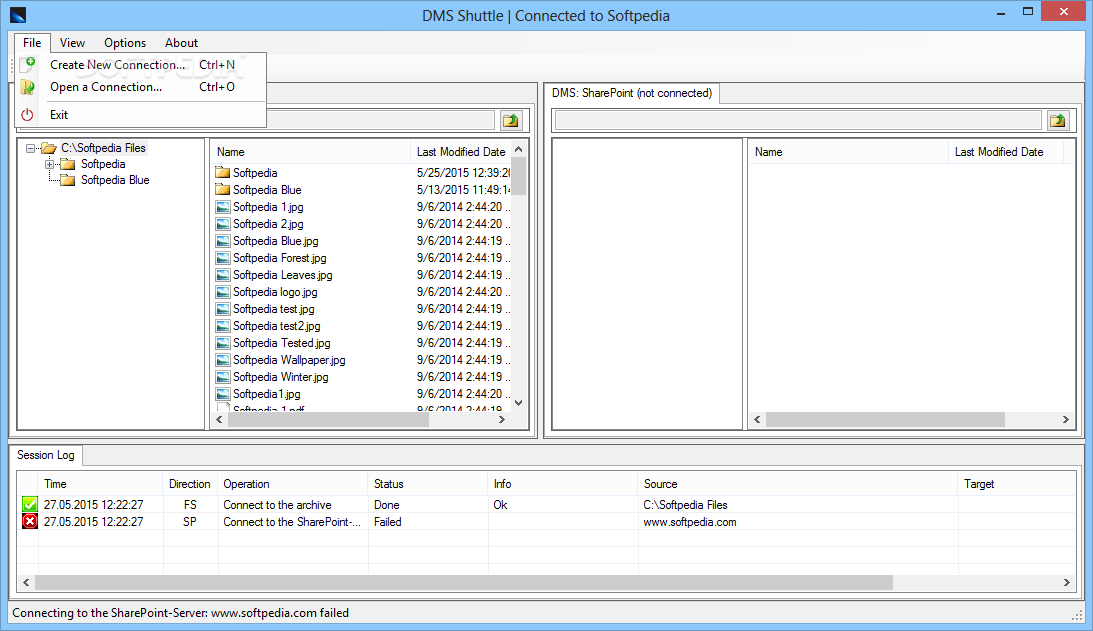
Task: Click the open folder icon of C:\Softpedia Files
Action: (49, 148)
